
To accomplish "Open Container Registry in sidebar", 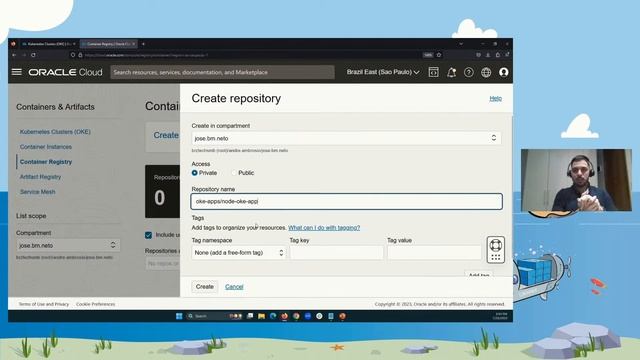I will point(46,162).
